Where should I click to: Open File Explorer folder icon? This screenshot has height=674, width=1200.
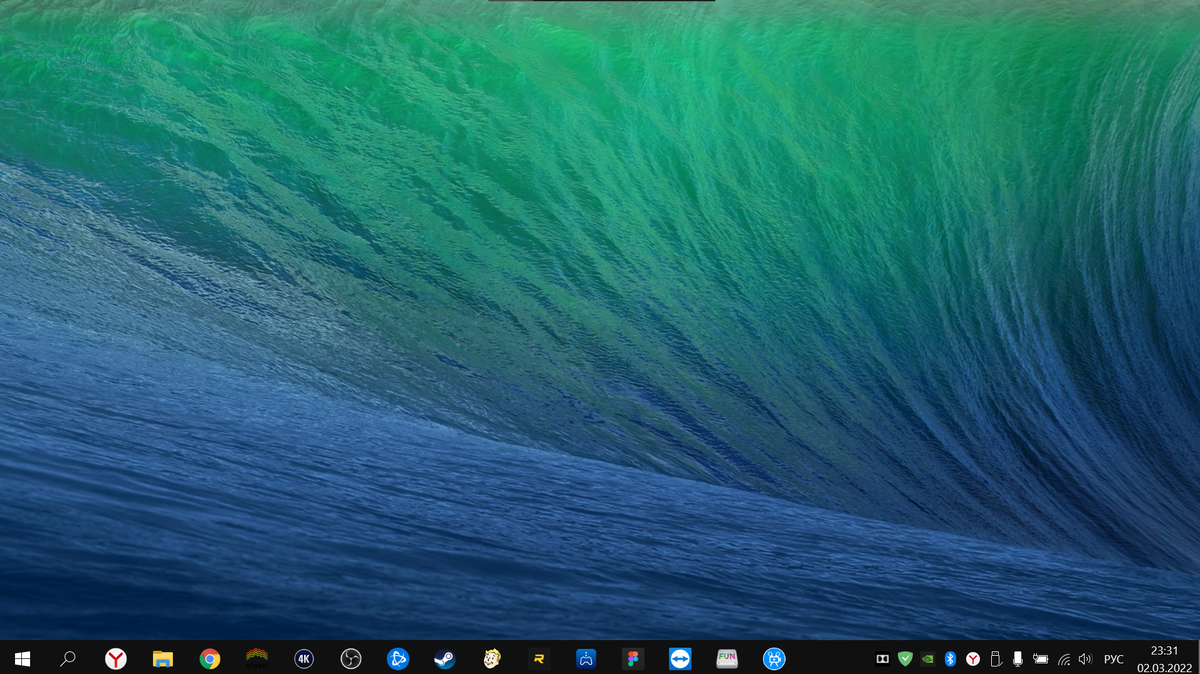[163, 659]
